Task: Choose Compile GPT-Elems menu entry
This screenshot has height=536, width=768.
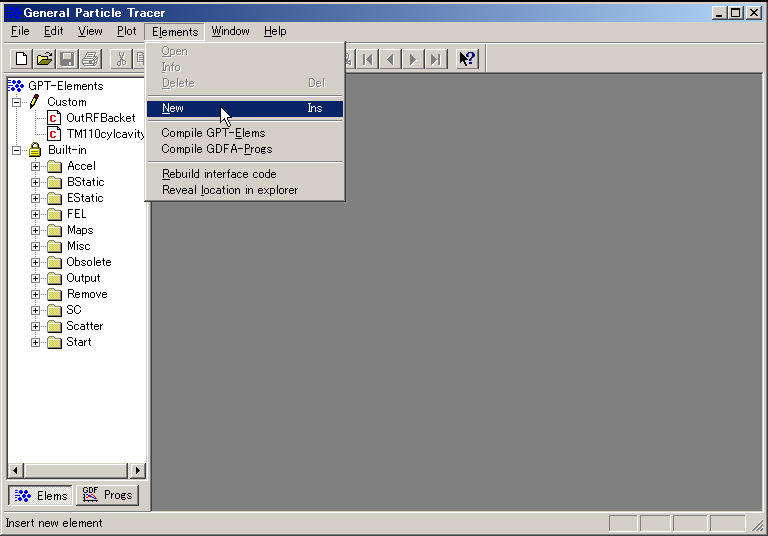Action: click(245, 133)
